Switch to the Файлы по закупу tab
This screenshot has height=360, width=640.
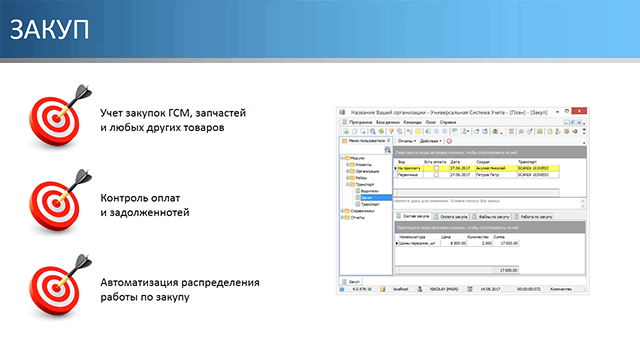click(x=491, y=217)
